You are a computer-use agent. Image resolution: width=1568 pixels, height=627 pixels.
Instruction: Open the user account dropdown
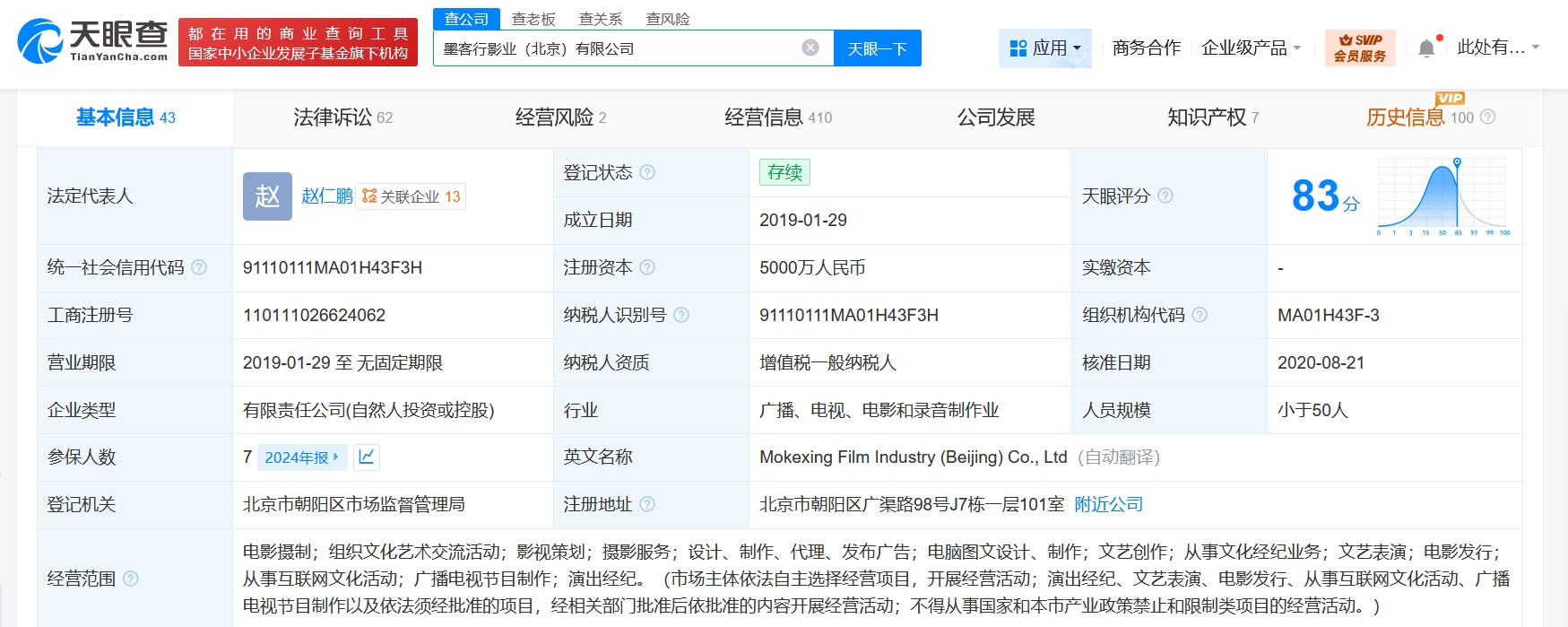[1497, 48]
